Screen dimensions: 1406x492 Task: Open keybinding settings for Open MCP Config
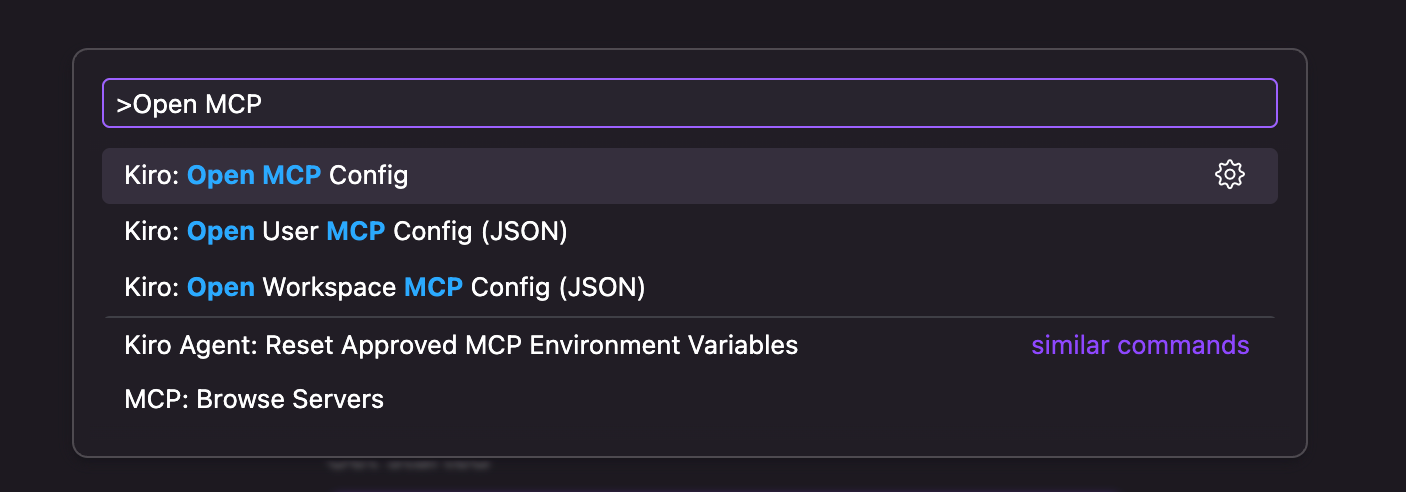click(x=1229, y=175)
